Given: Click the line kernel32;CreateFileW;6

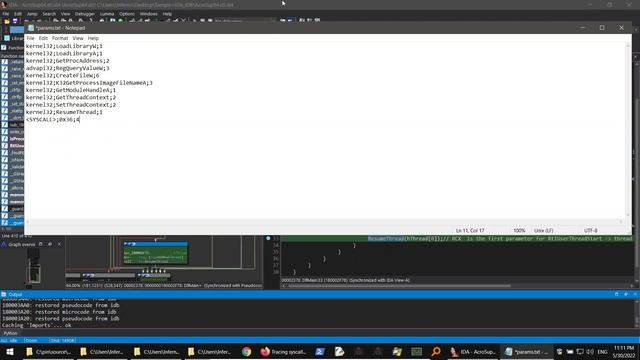Looking at the screenshot, I should point(62,76).
